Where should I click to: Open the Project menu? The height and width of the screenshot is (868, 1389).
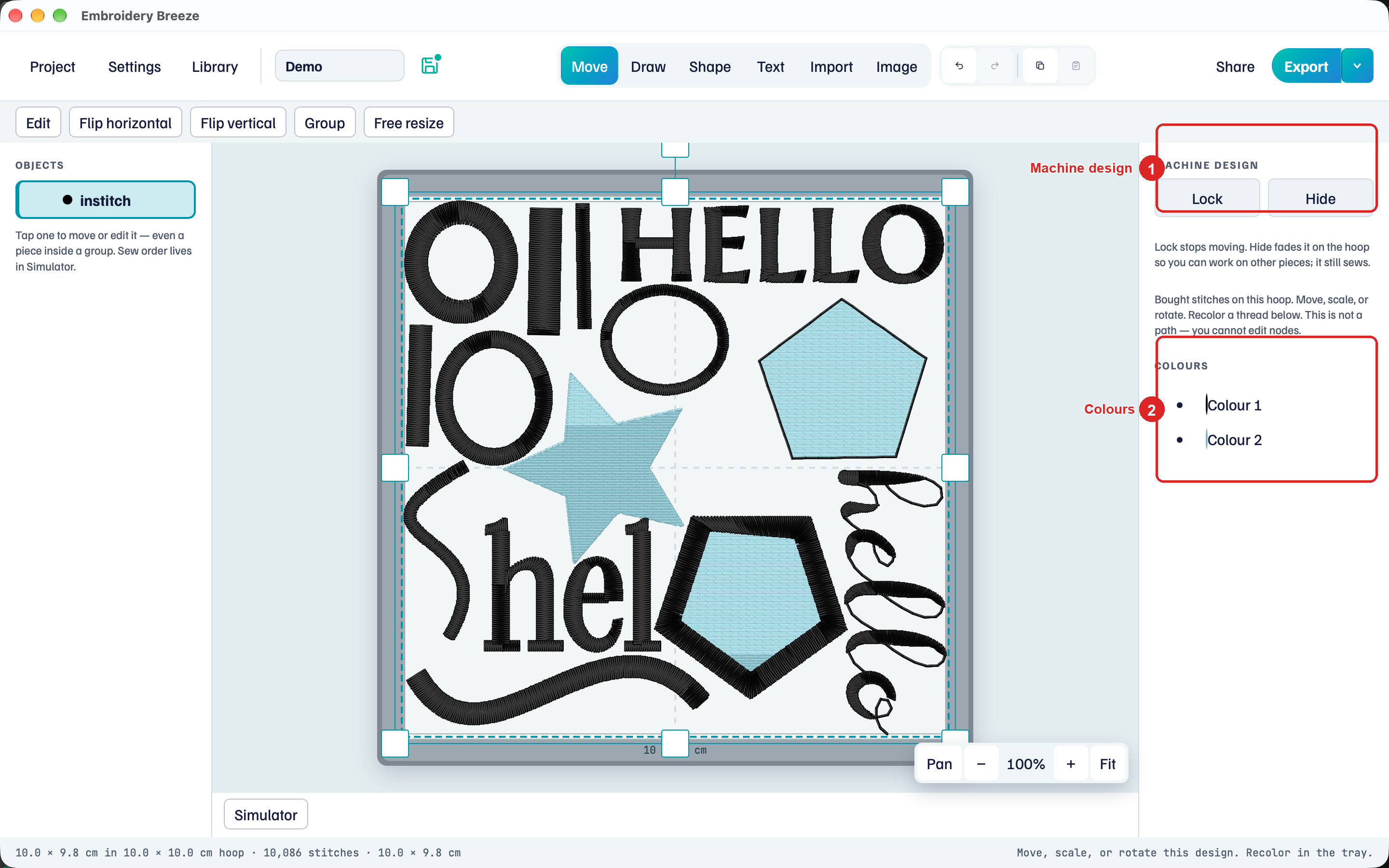pos(52,67)
